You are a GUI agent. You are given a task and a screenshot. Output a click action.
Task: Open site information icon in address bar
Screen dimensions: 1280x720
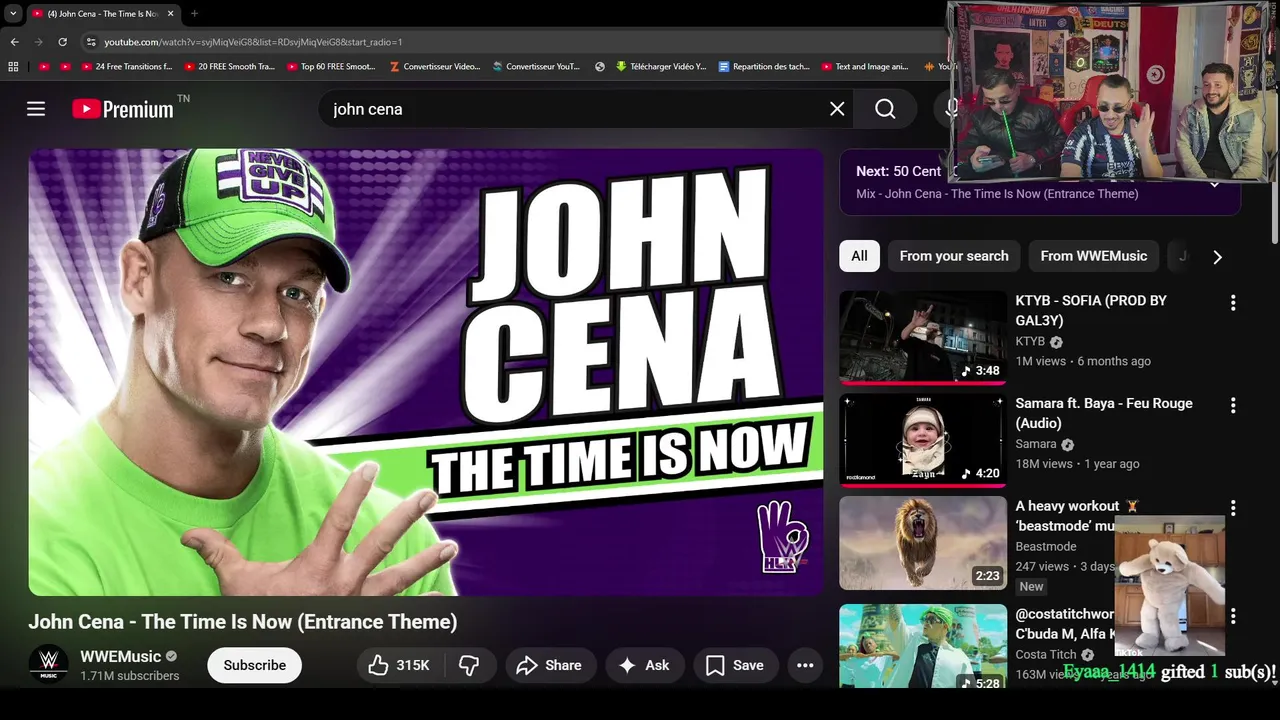tap(91, 42)
